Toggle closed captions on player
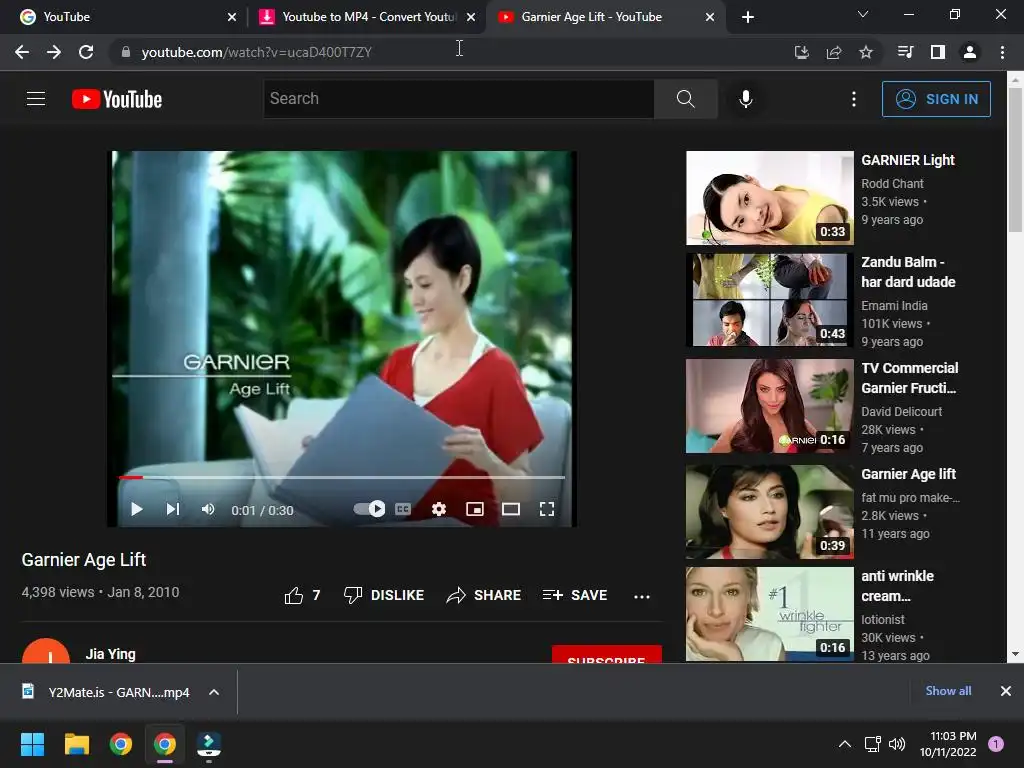The width and height of the screenshot is (1024, 768). (403, 509)
